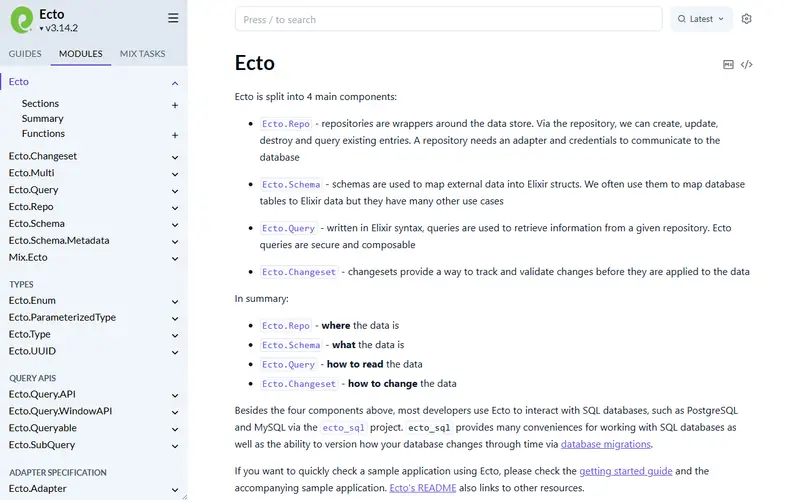Viewport: 800px width, 500px height.
Task: Open Ecto.ParameterizedType in sidebar
Action: pos(62,317)
